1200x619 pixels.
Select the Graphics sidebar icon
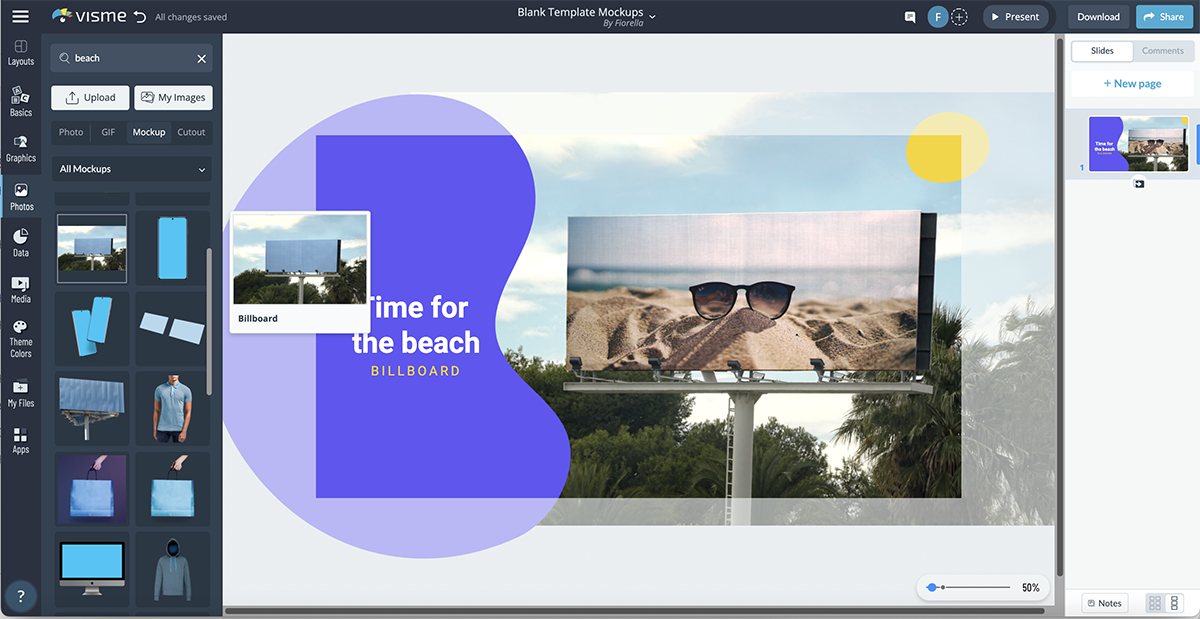(20, 148)
